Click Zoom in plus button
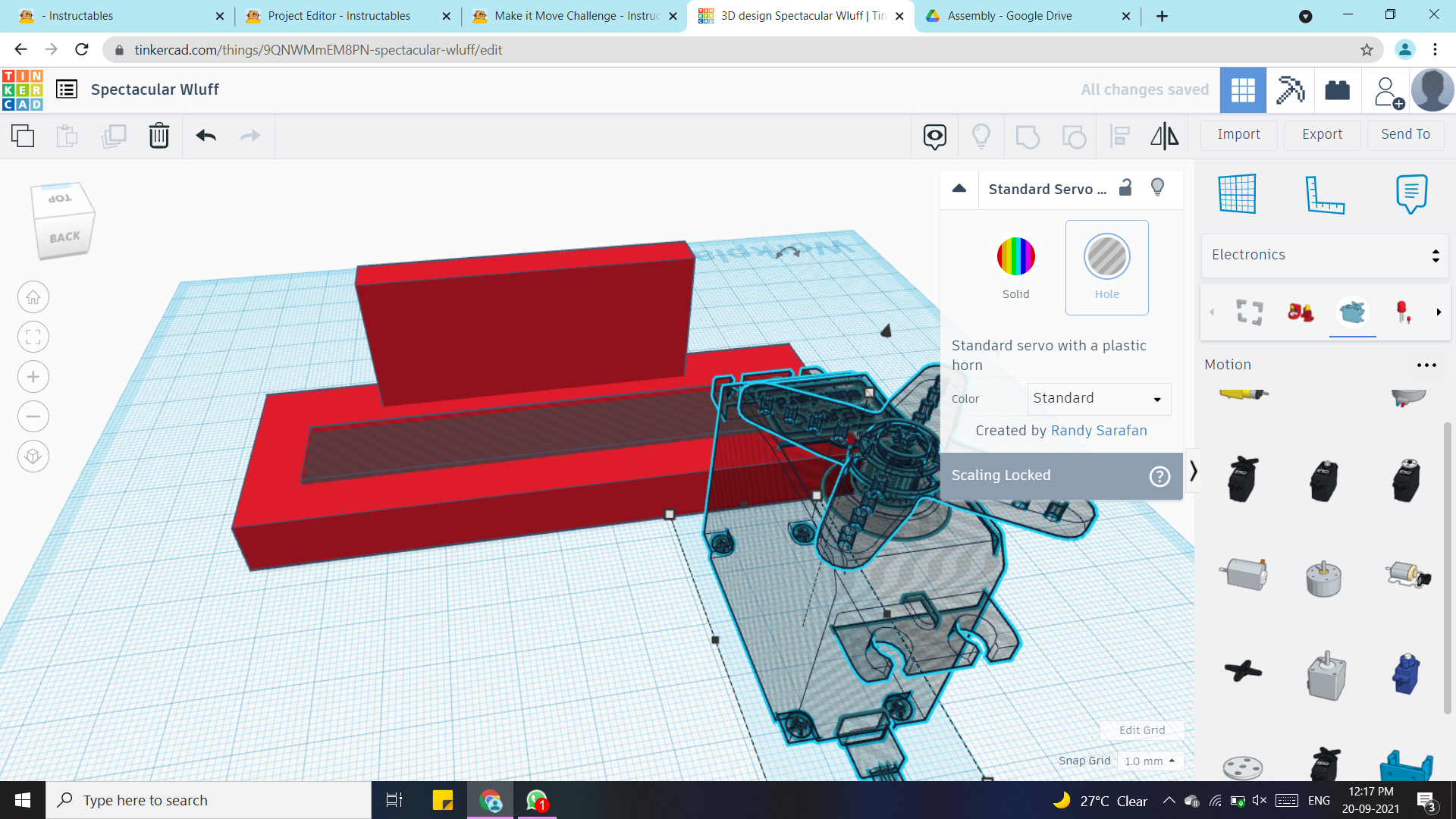 (x=33, y=377)
